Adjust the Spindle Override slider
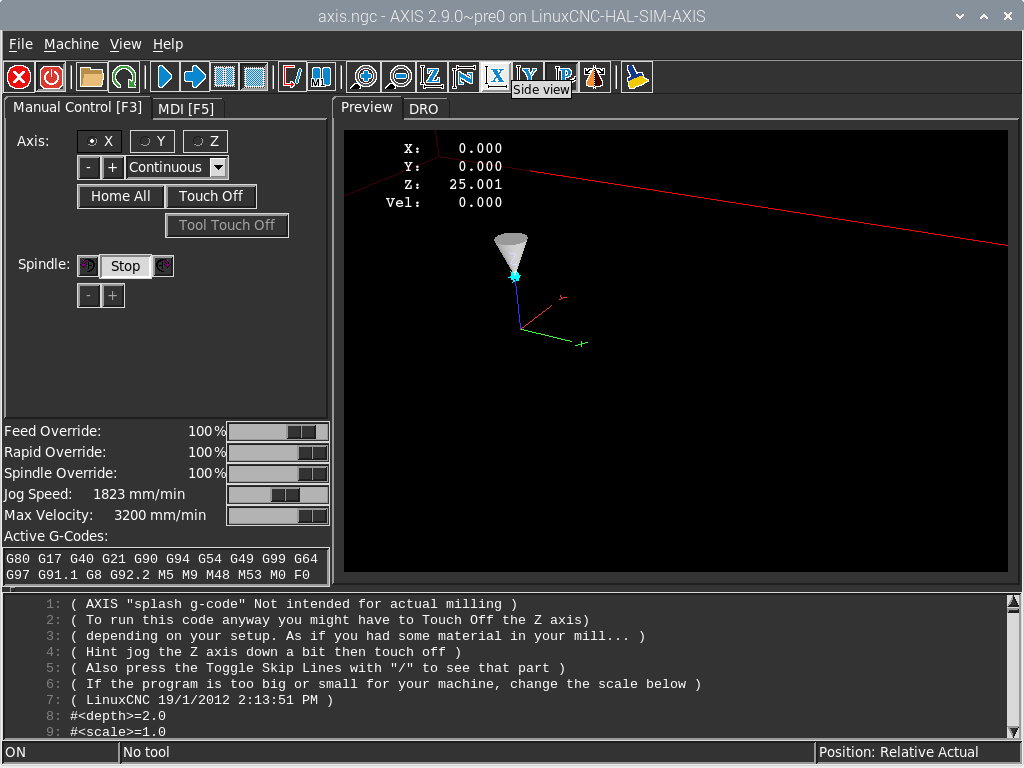The image size is (1024, 768). click(278, 473)
